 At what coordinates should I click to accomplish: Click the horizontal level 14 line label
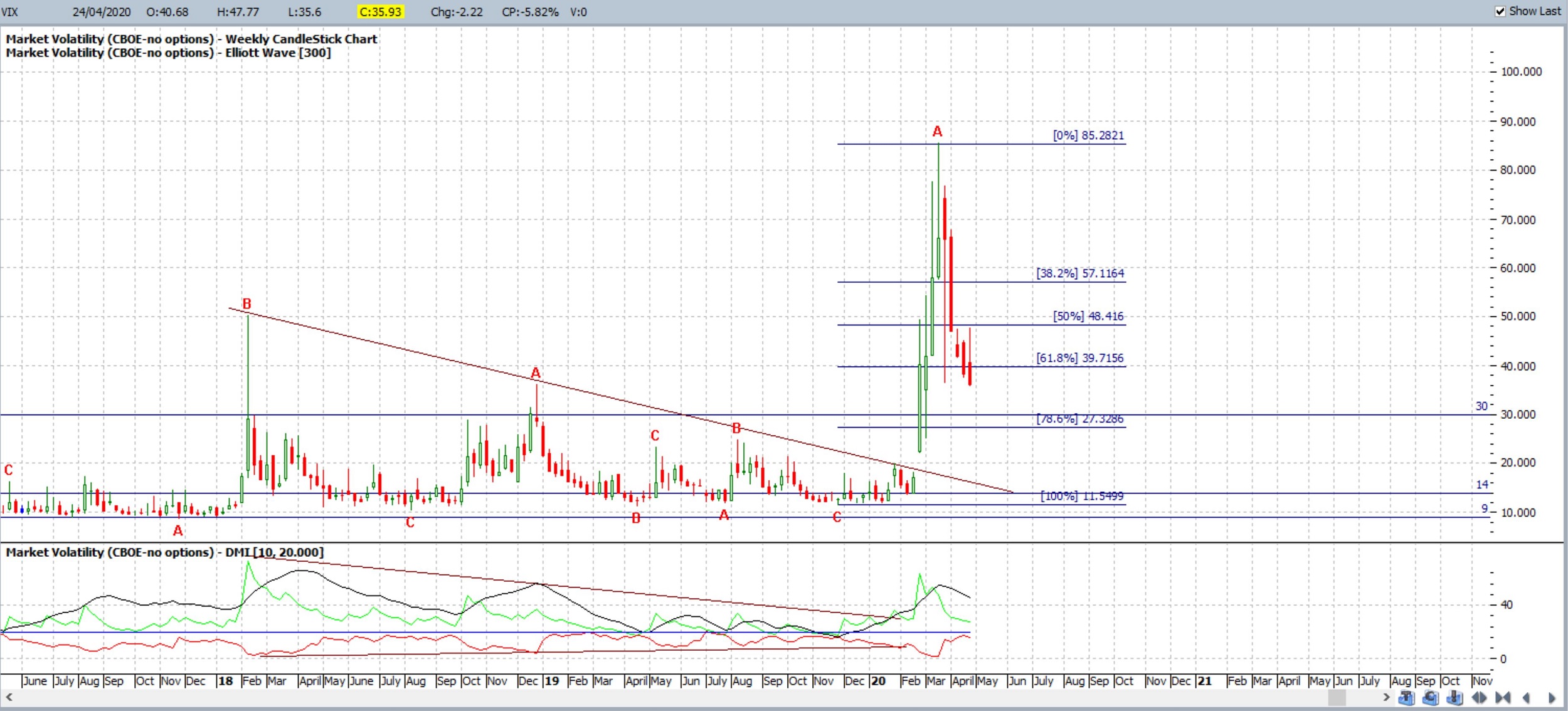click(1481, 485)
